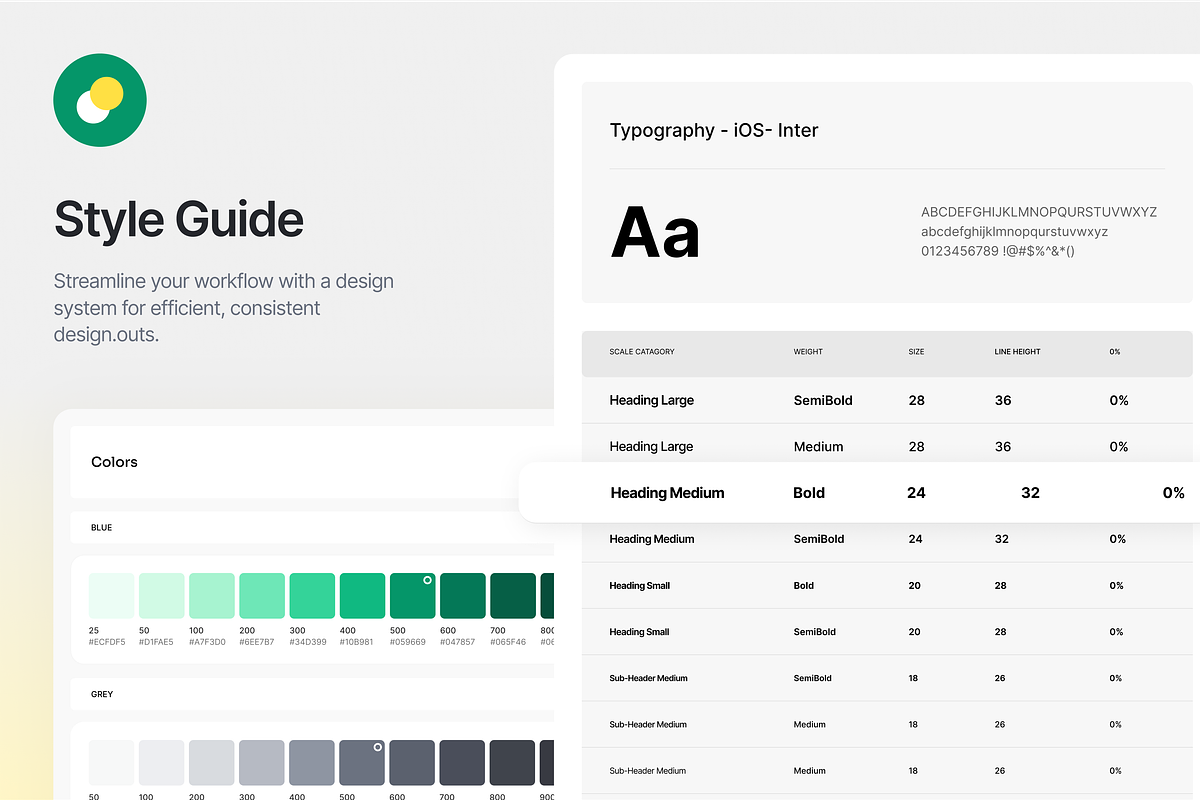This screenshot has width=1200, height=800.
Task: Click the "#065F46" hex code label
Action: [508, 642]
